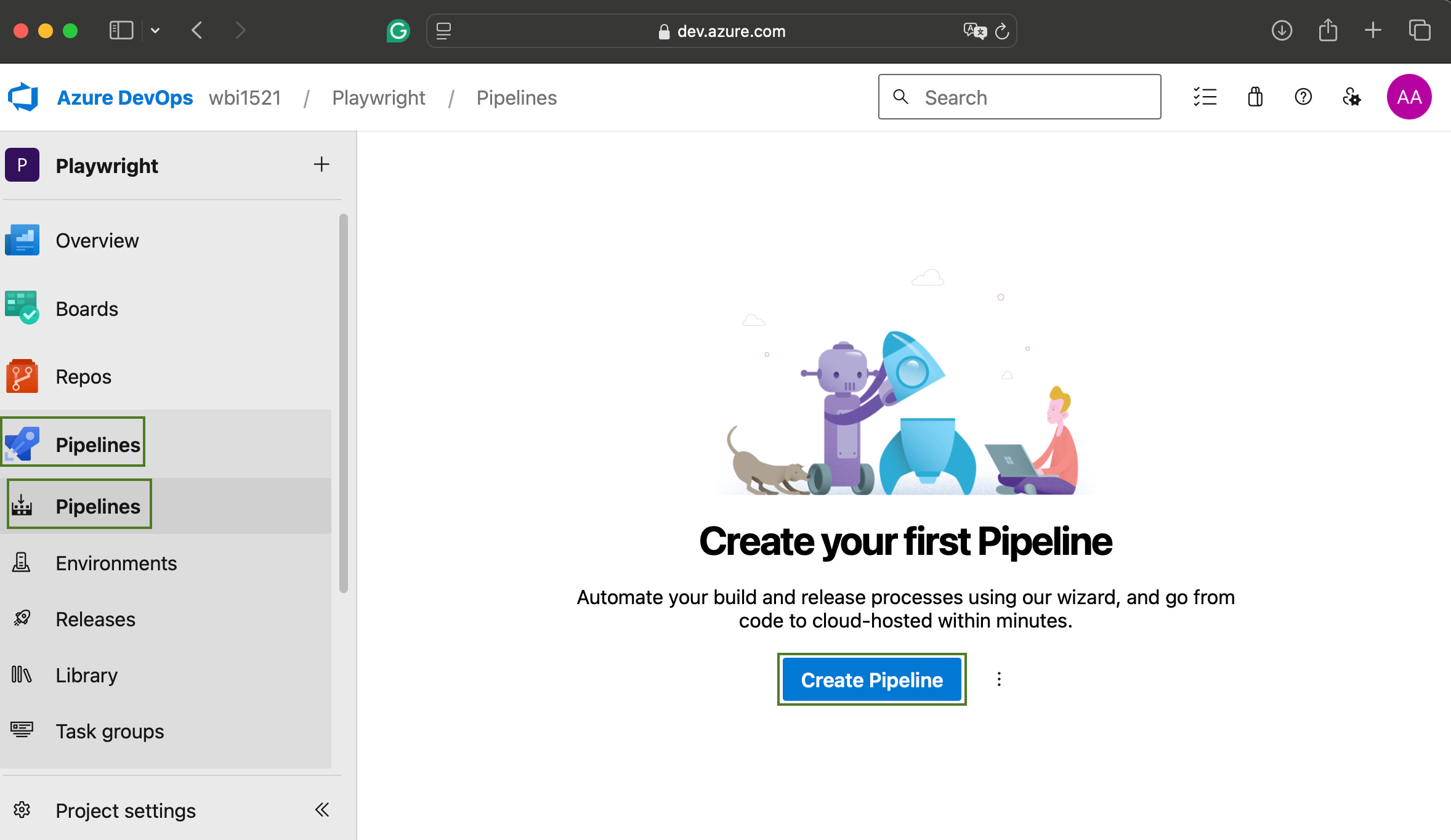1451x840 pixels.
Task: Open the Help question mark icon
Action: [1303, 97]
